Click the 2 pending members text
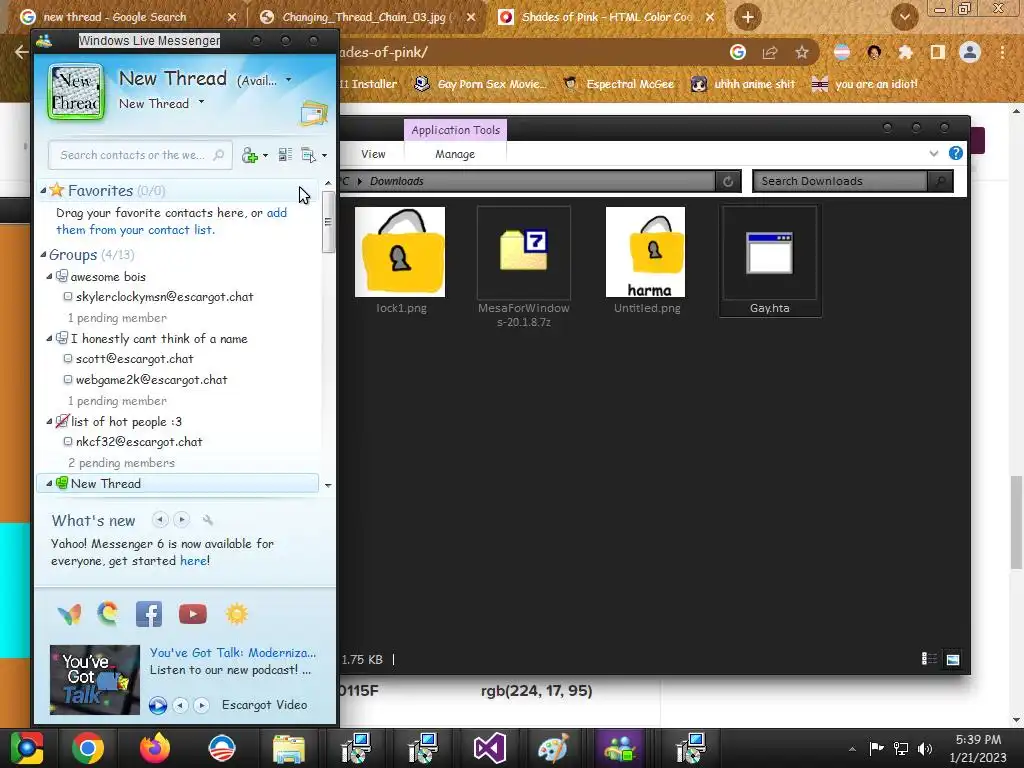1024x768 pixels. [121, 463]
